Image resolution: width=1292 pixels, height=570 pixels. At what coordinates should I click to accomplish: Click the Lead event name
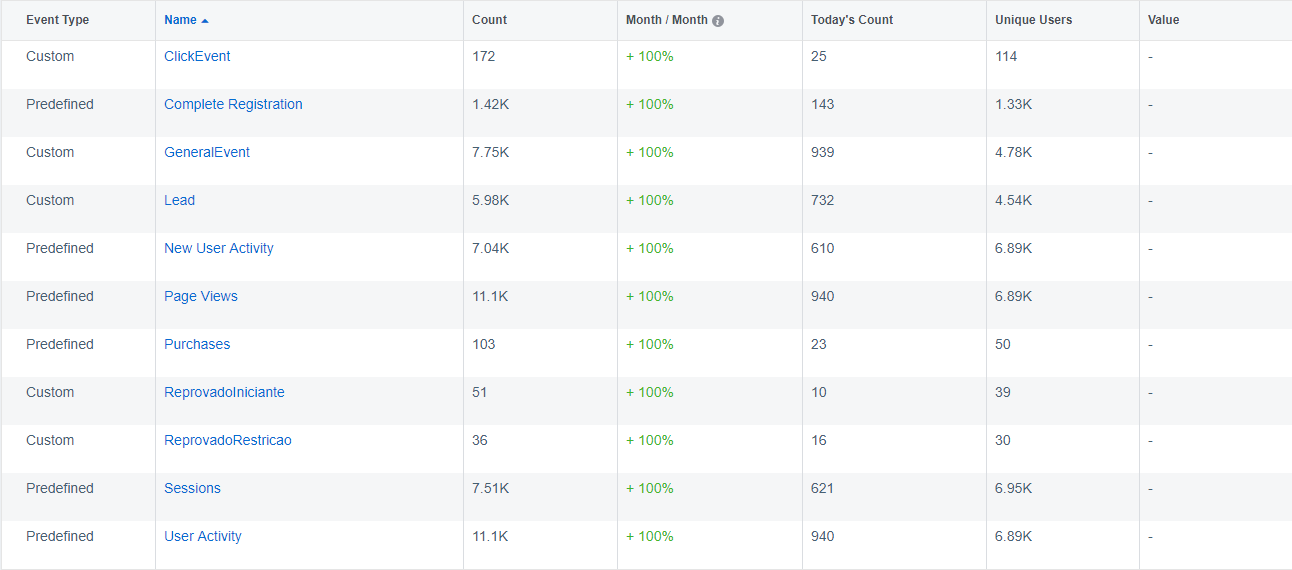(x=180, y=201)
